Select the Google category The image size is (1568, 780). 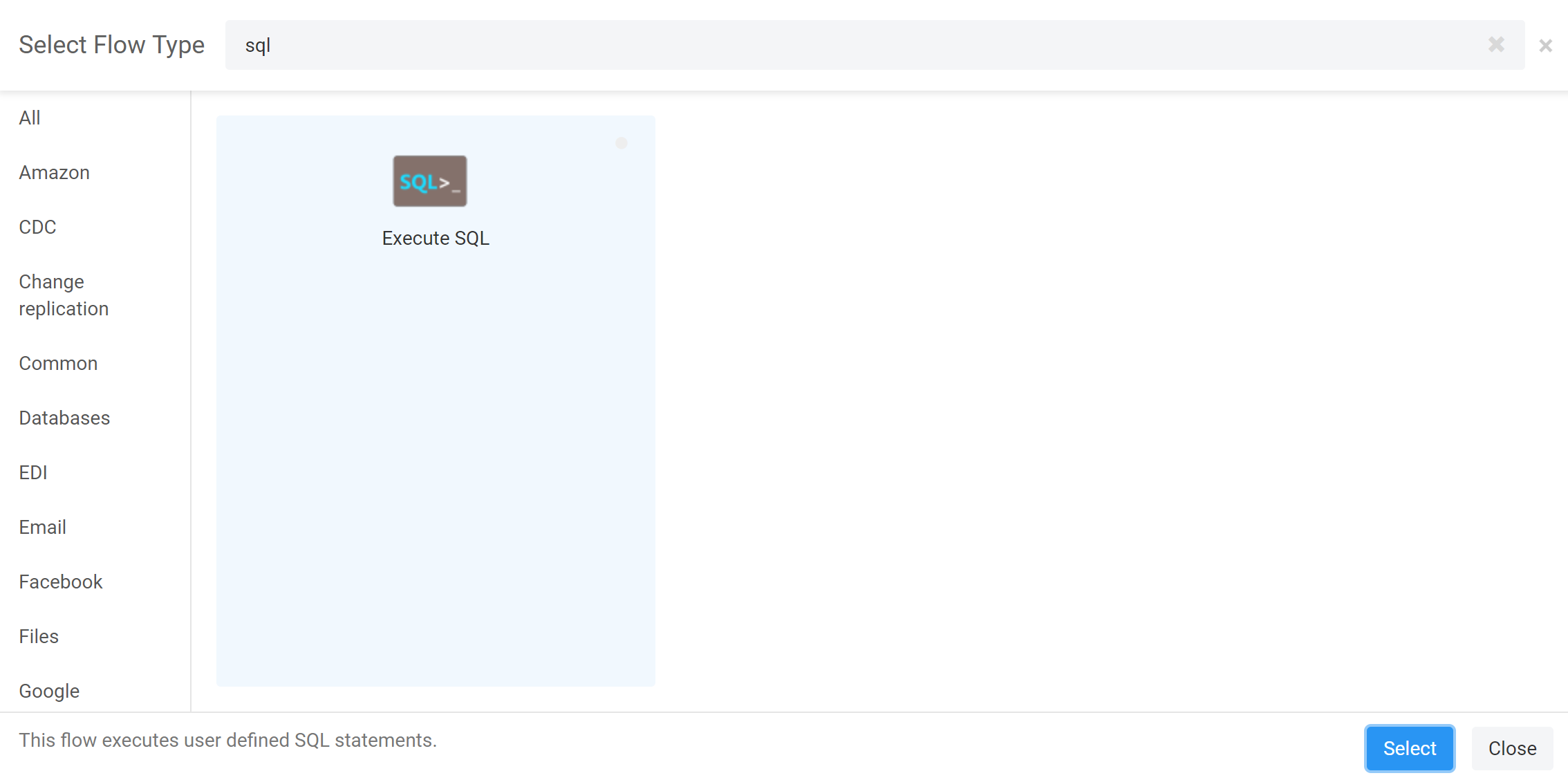(x=49, y=691)
